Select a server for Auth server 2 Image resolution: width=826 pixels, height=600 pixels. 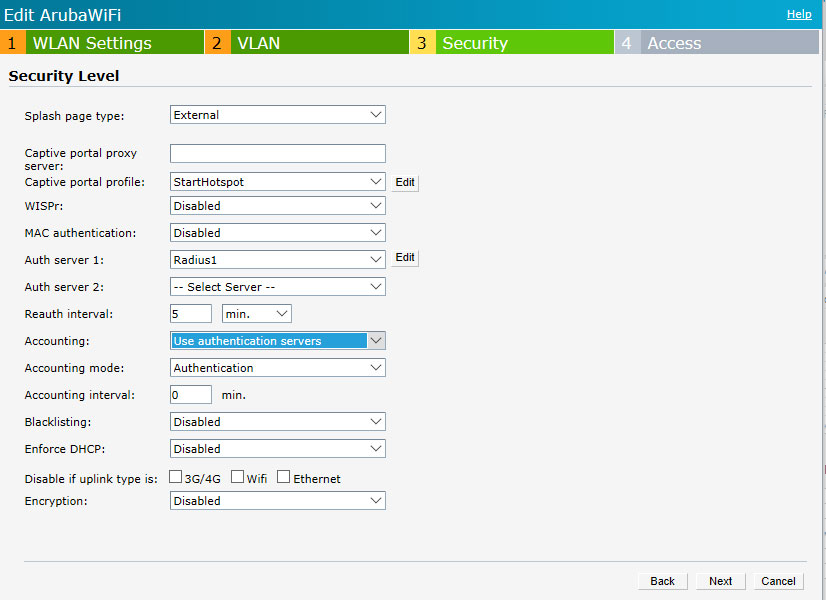[x=277, y=287]
